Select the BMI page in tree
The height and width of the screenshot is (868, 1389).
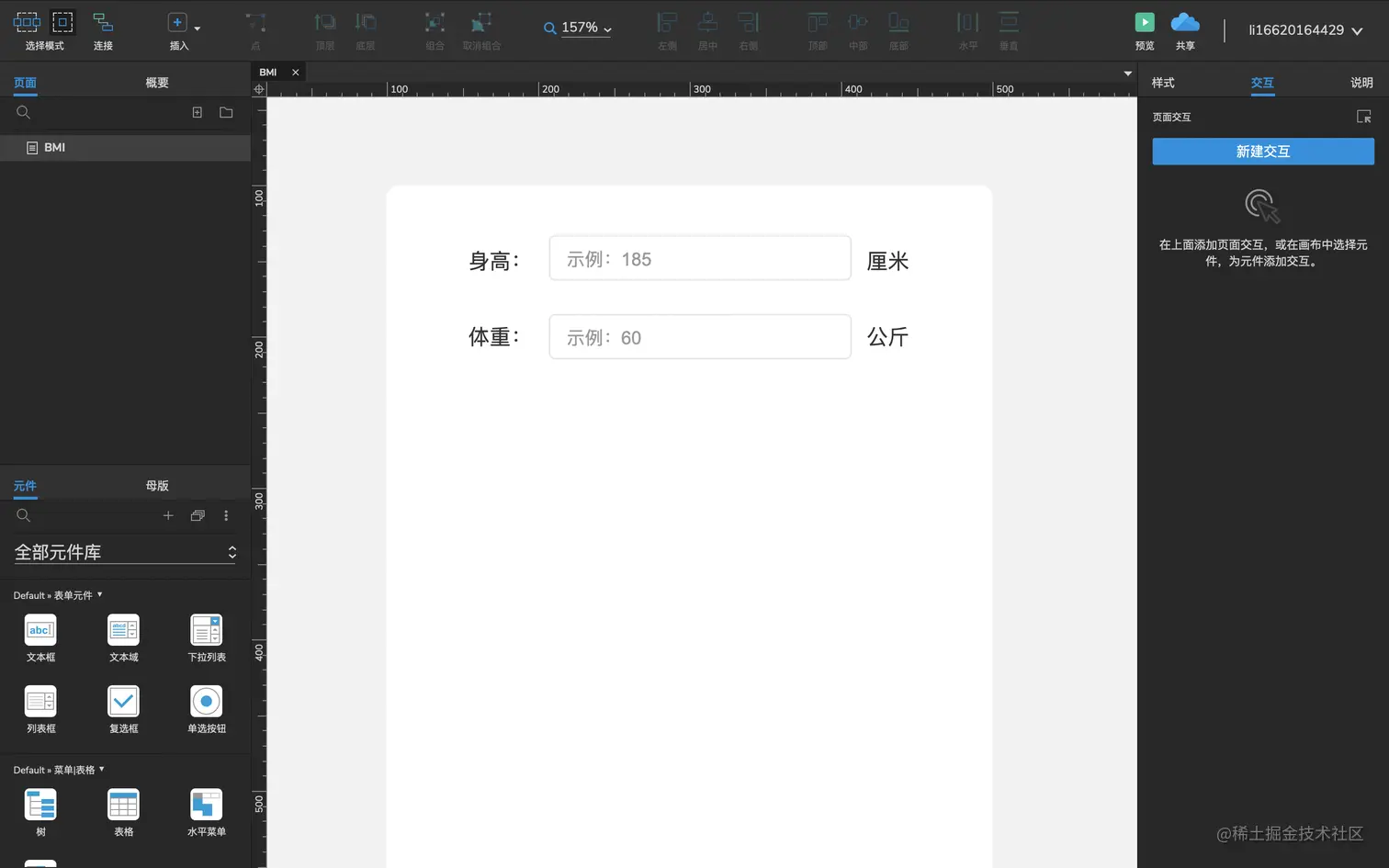click(125, 148)
